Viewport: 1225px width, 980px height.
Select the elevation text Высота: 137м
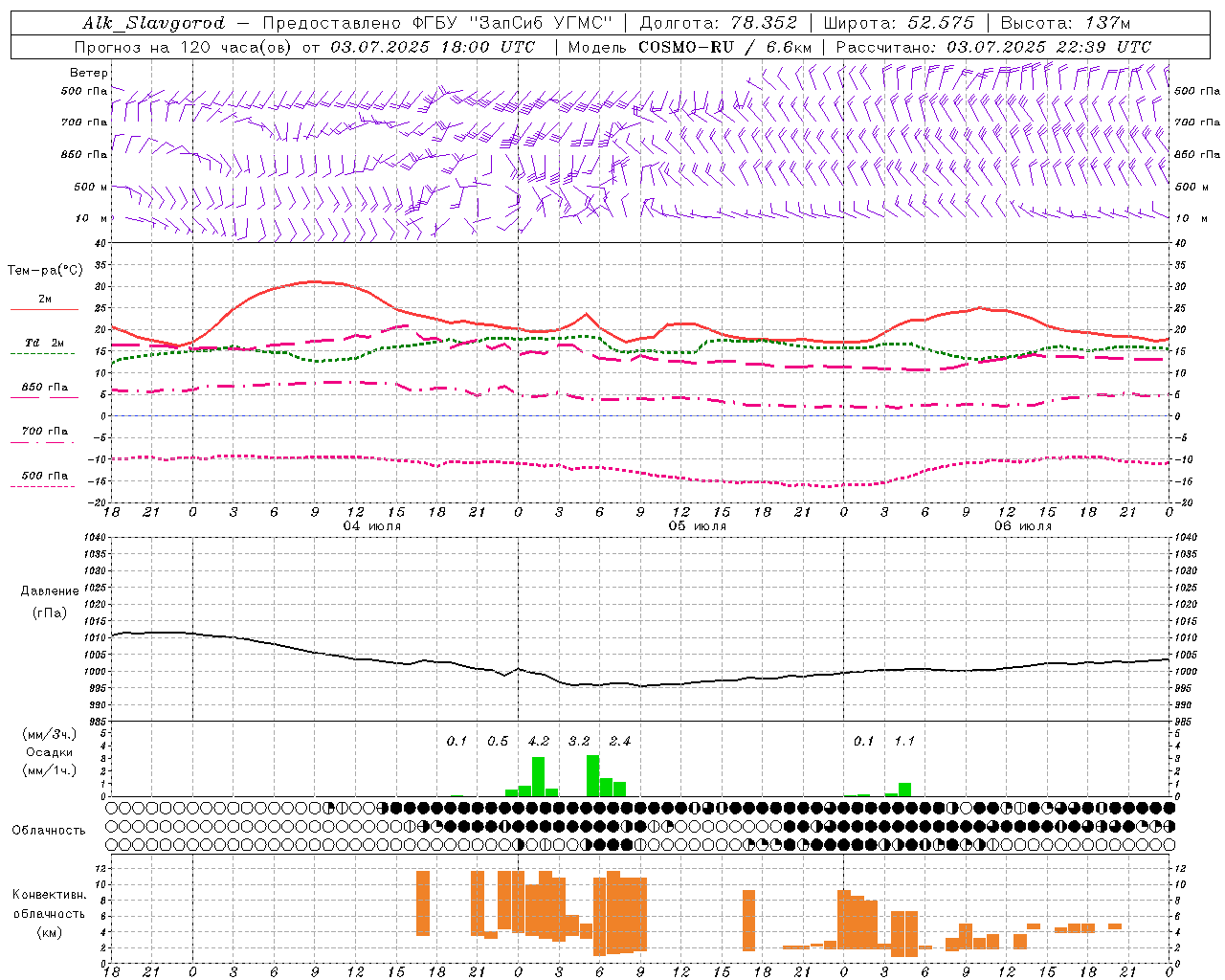[1065, 23]
